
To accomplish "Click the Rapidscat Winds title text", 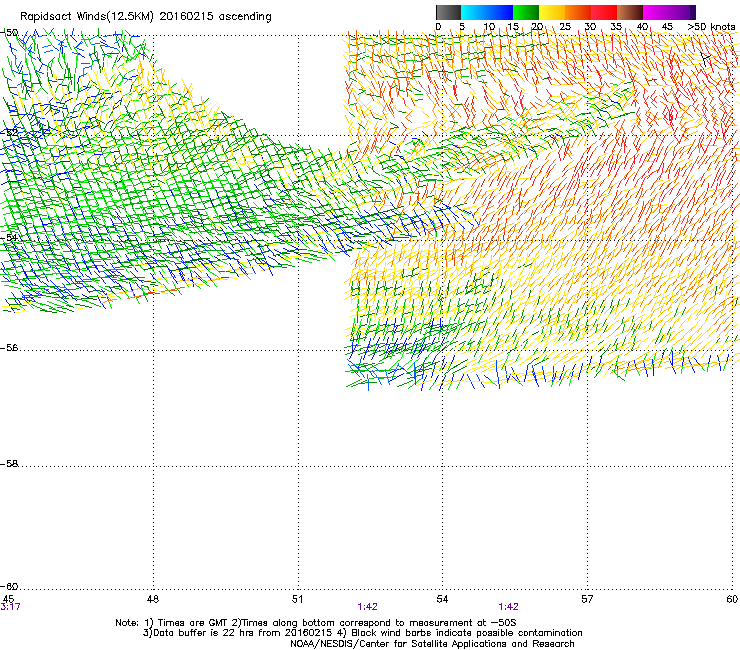I will [146, 17].
